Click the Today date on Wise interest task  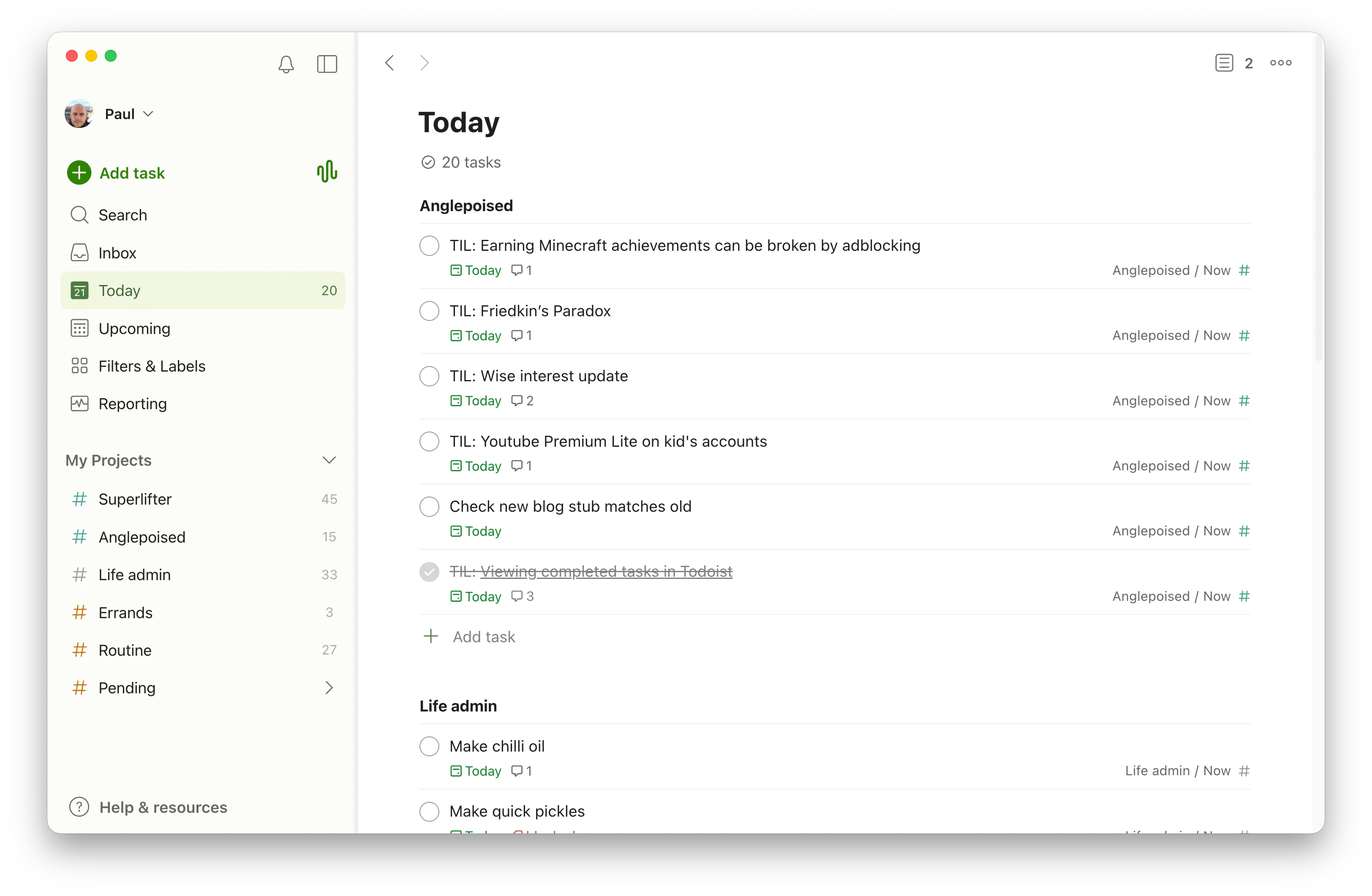[x=476, y=400]
